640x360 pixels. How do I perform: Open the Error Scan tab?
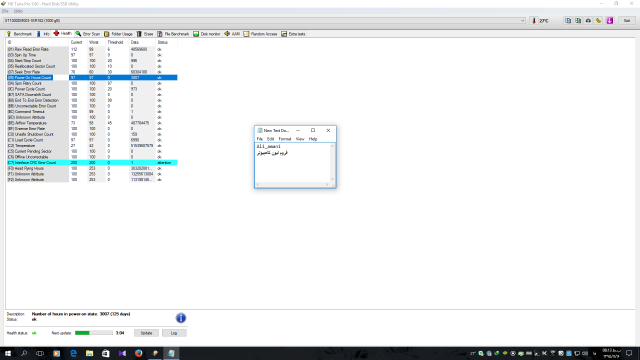(x=88, y=34)
